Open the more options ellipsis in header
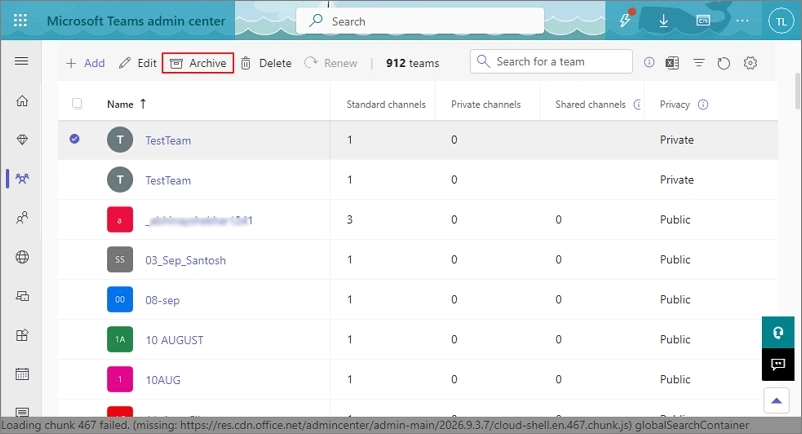This screenshot has height=434, width=802. (742, 21)
